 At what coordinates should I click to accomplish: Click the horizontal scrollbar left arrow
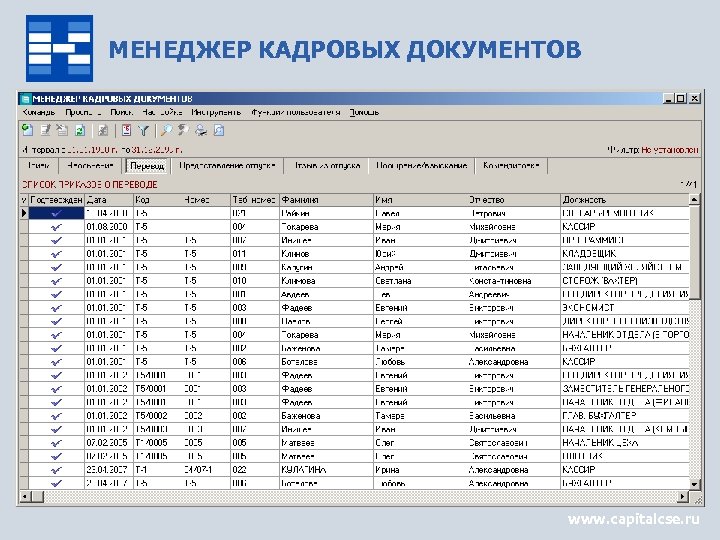(24, 496)
